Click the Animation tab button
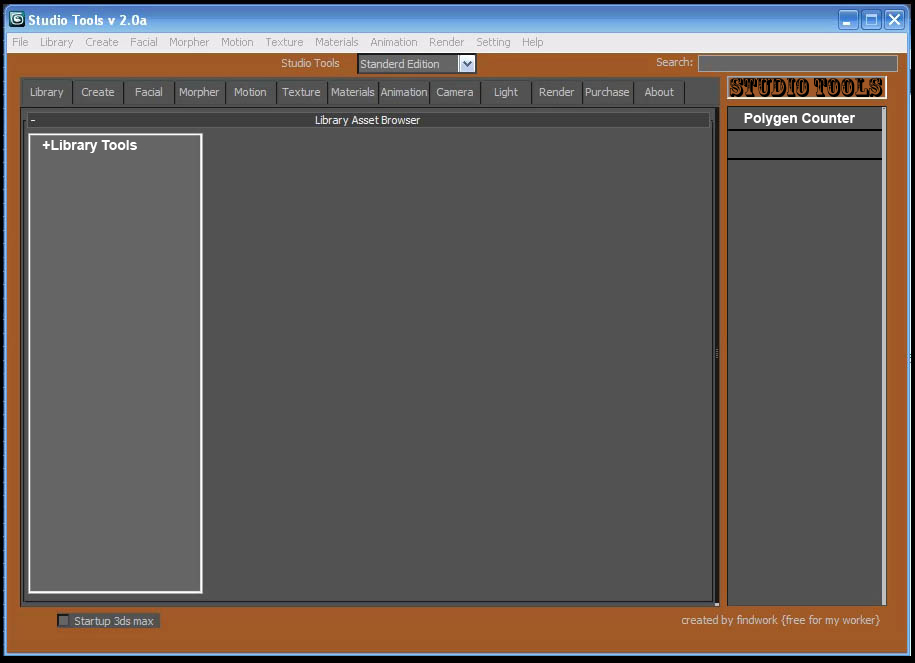 point(404,92)
